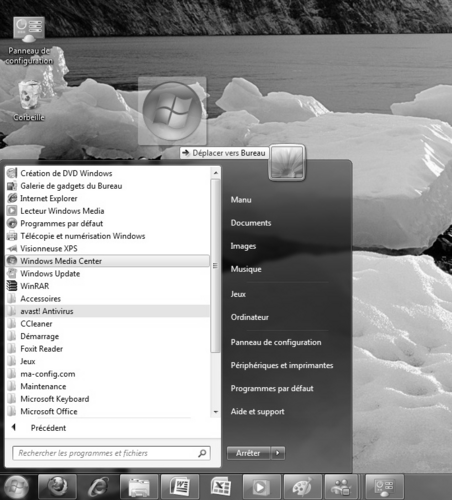
Task: Click the programs list scrollbar down arrow
Action: (216, 412)
